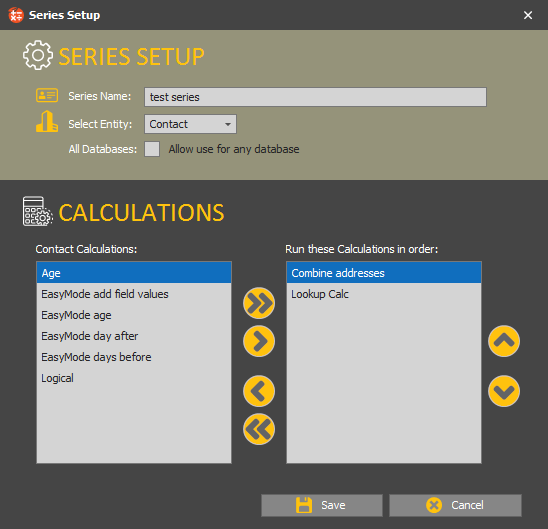Screen dimensions: 548x529
Task: Select Lookup Calc in run order list
Action: 384,294
